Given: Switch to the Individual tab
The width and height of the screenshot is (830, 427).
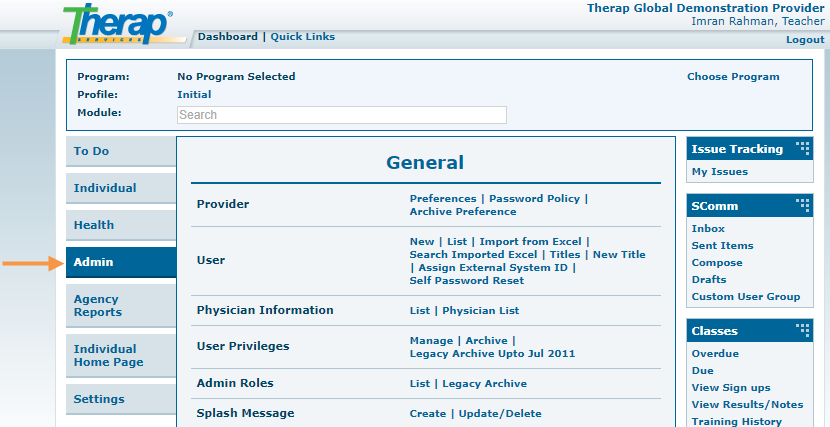Looking at the screenshot, I should (121, 188).
